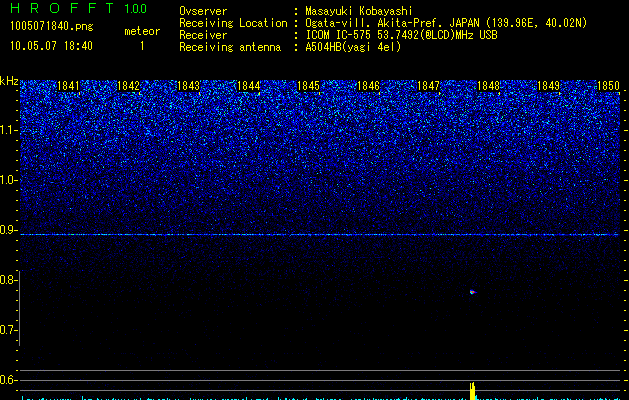This screenshot has height=400, width=629.
Task: Click the 1.00 version number
Action: (135, 8)
